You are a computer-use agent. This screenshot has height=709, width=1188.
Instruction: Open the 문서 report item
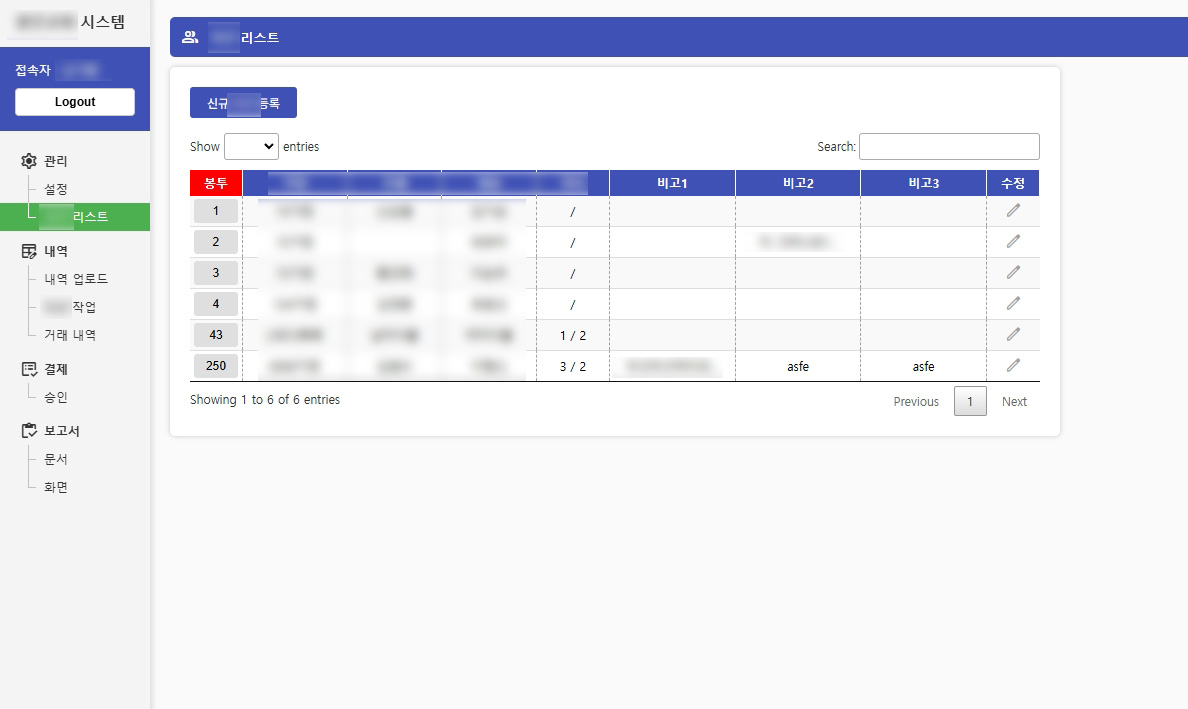pos(55,459)
